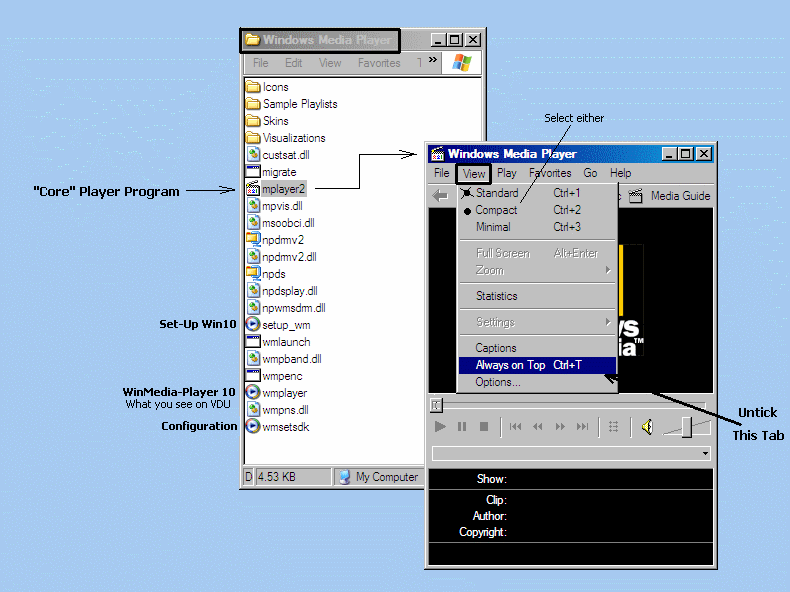Image resolution: width=790 pixels, height=592 pixels.
Task: Open Explorer window Edit menu
Action: (293, 63)
